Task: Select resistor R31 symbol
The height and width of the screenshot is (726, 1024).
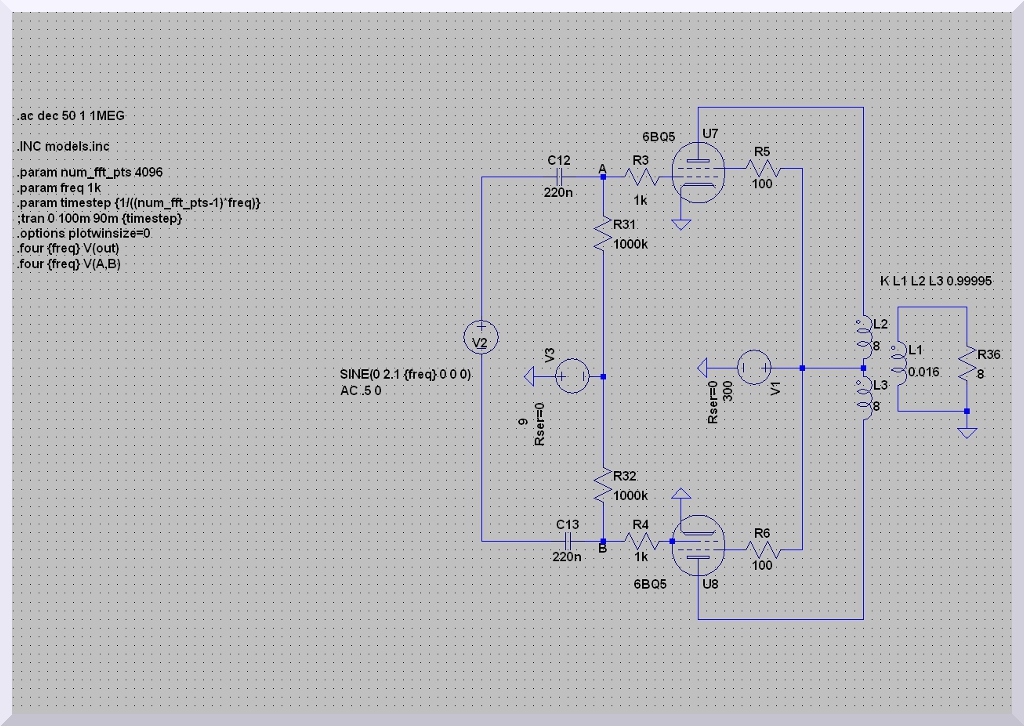Action: (x=603, y=236)
